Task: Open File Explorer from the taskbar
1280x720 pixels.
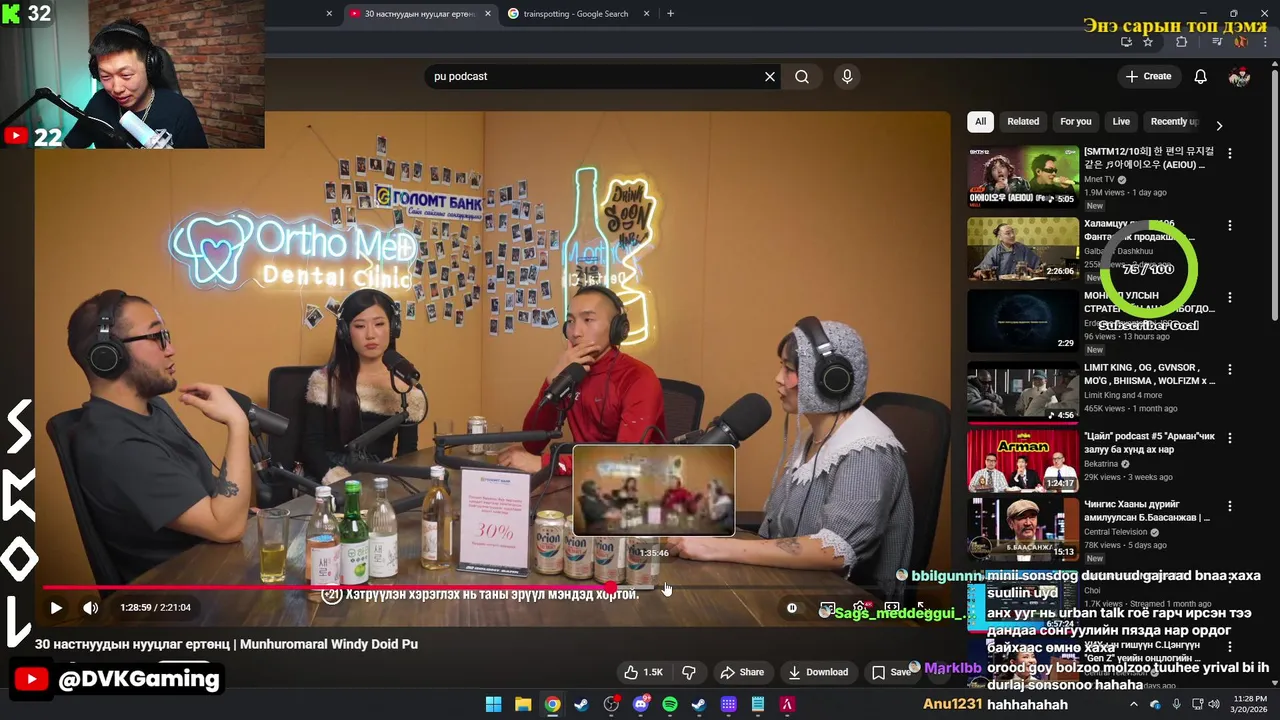Action: coord(523,705)
